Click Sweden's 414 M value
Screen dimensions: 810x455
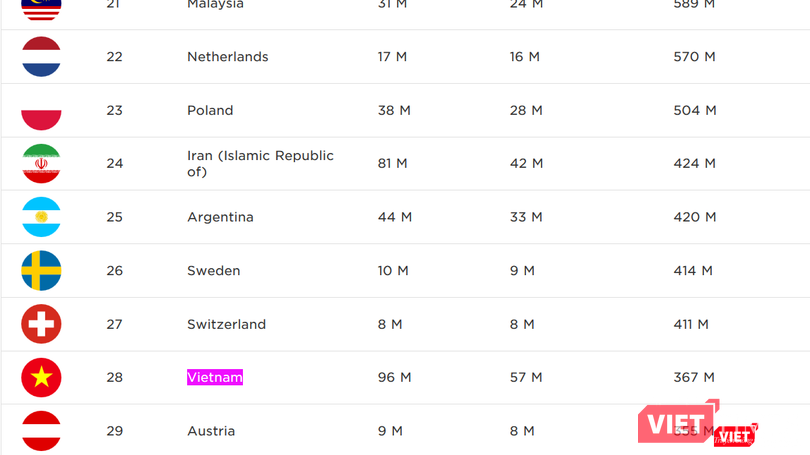pyautogui.click(x=693, y=270)
